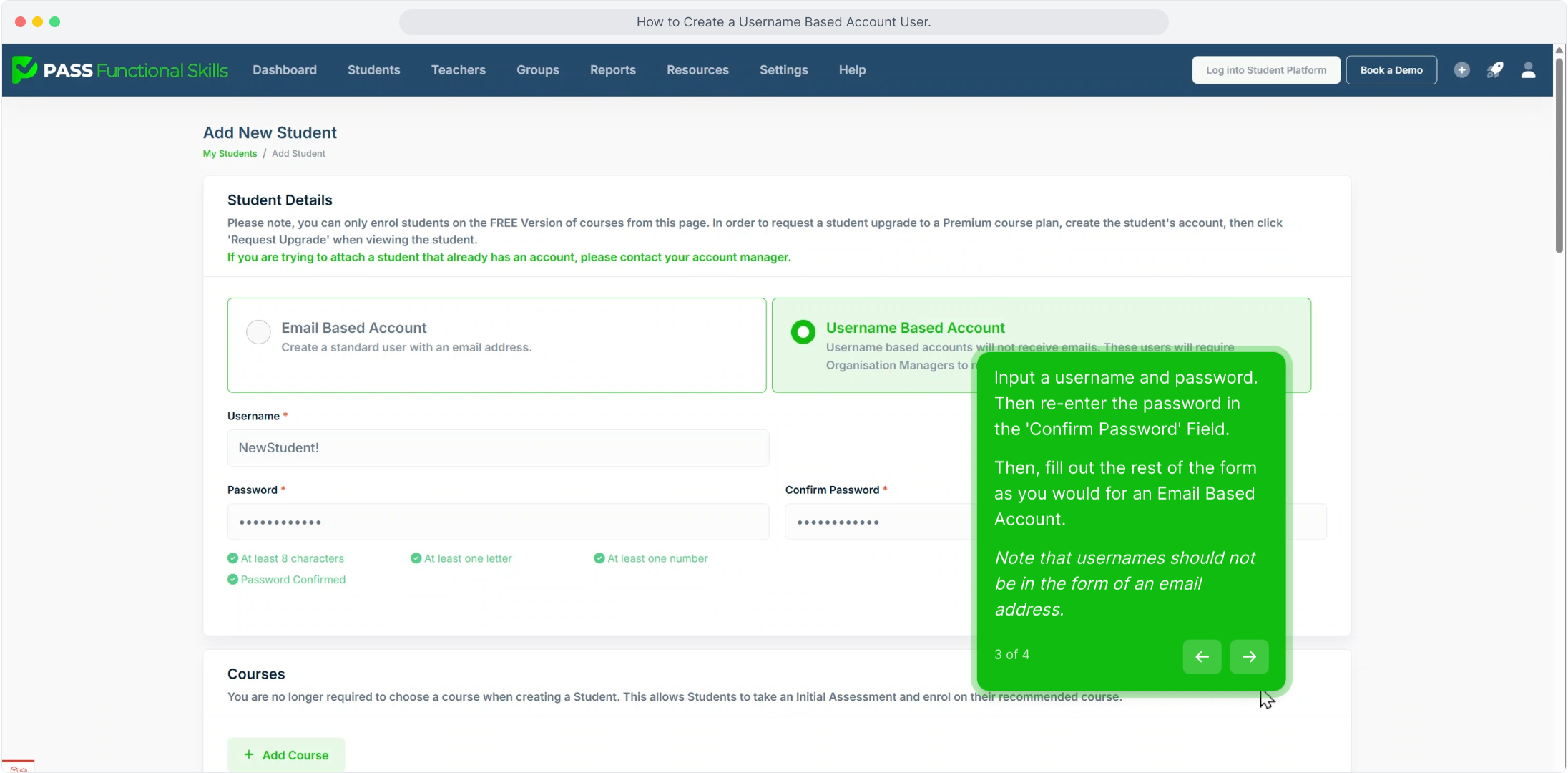
Task: Select Email Based Account radio option
Action: (x=258, y=331)
